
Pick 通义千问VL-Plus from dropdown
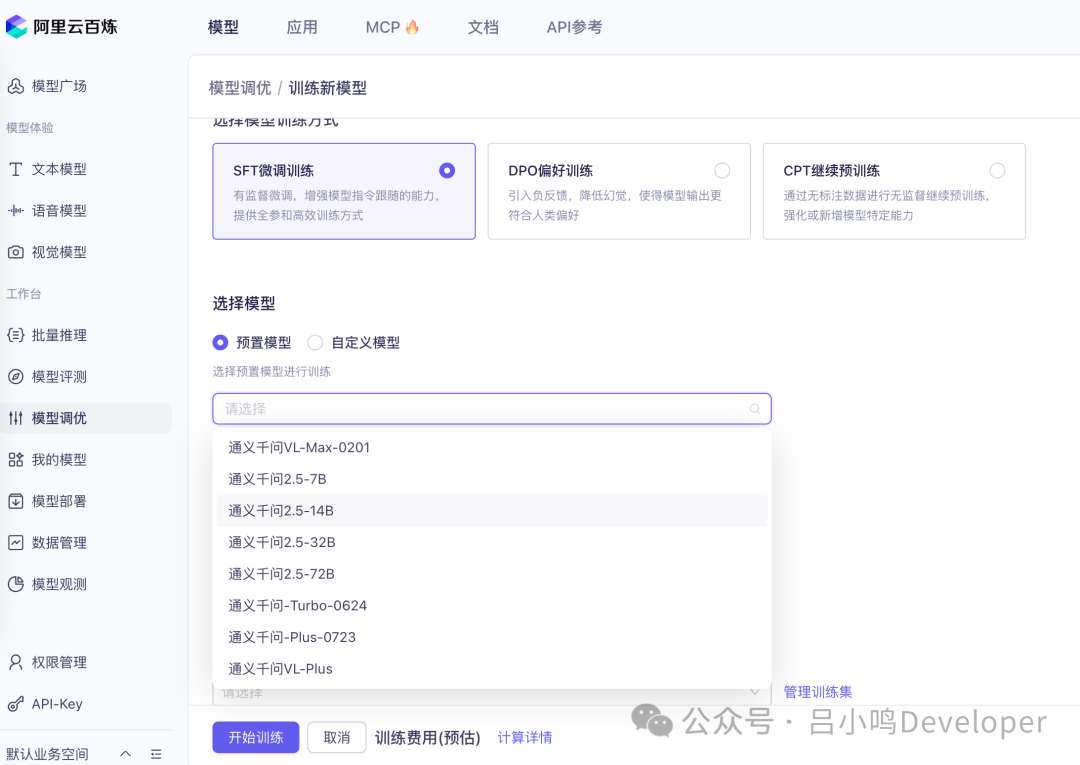pos(492,669)
